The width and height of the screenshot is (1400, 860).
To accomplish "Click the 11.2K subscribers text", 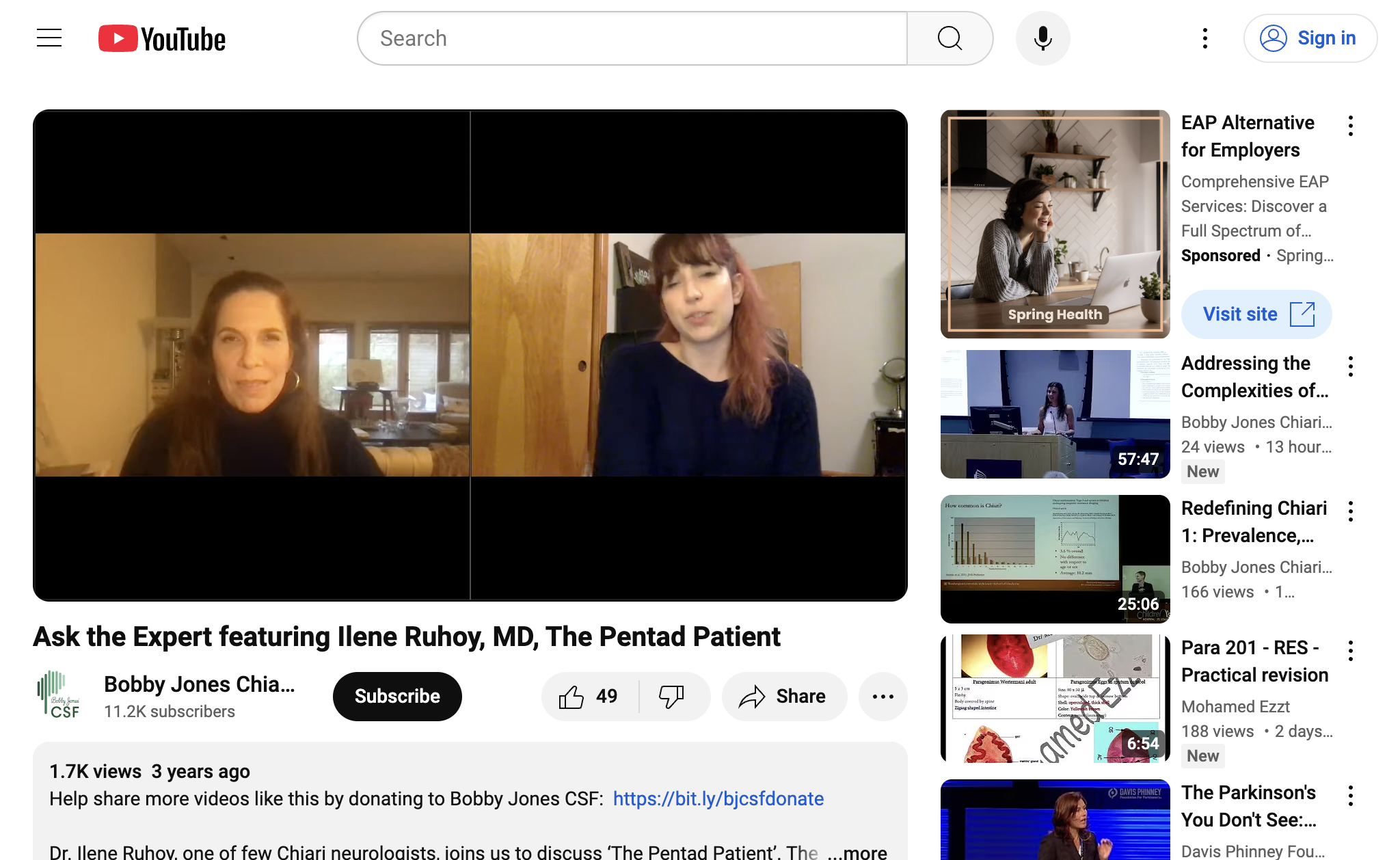I will (x=170, y=712).
